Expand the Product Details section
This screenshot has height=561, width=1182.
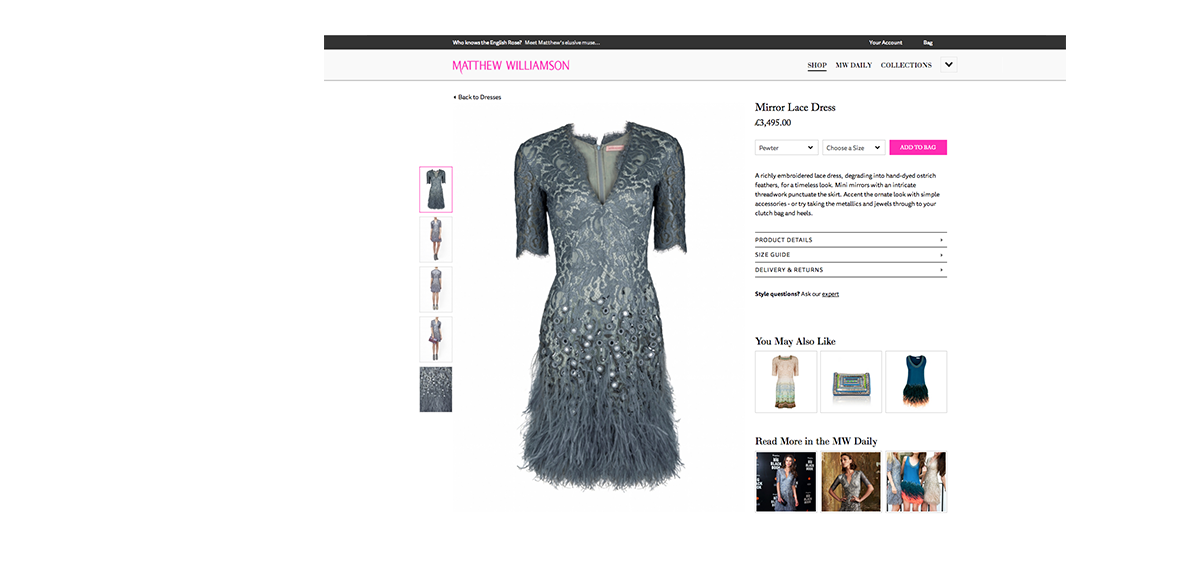click(x=850, y=240)
